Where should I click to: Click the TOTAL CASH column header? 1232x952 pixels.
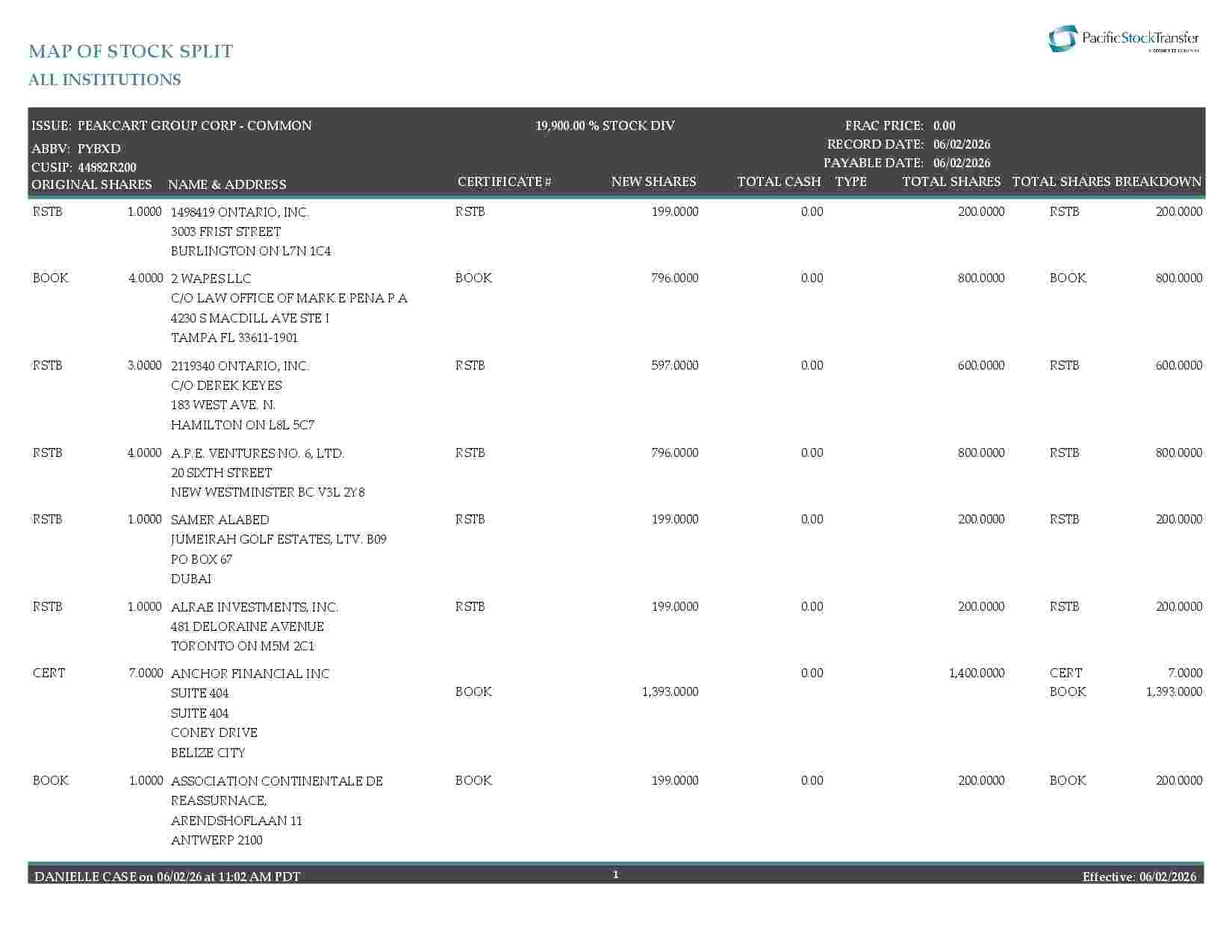point(779,181)
